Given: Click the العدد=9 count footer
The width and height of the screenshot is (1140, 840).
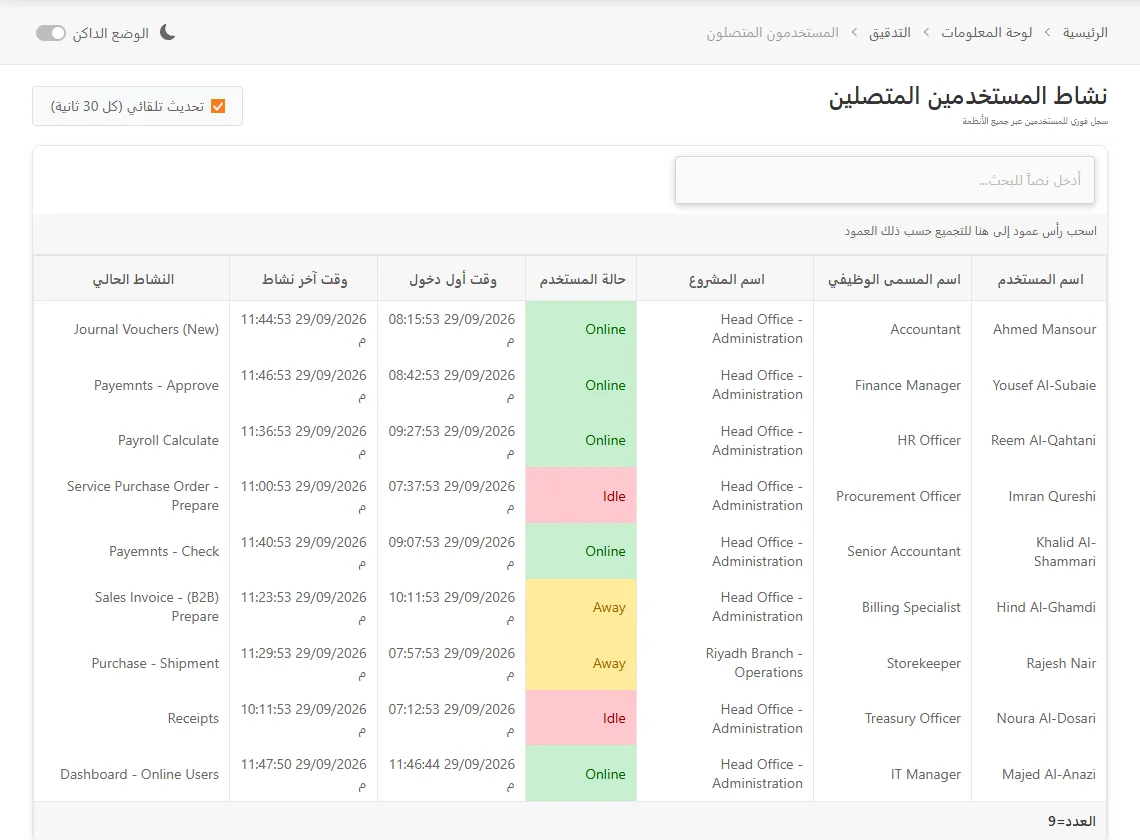Looking at the screenshot, I should (1071, 821).
